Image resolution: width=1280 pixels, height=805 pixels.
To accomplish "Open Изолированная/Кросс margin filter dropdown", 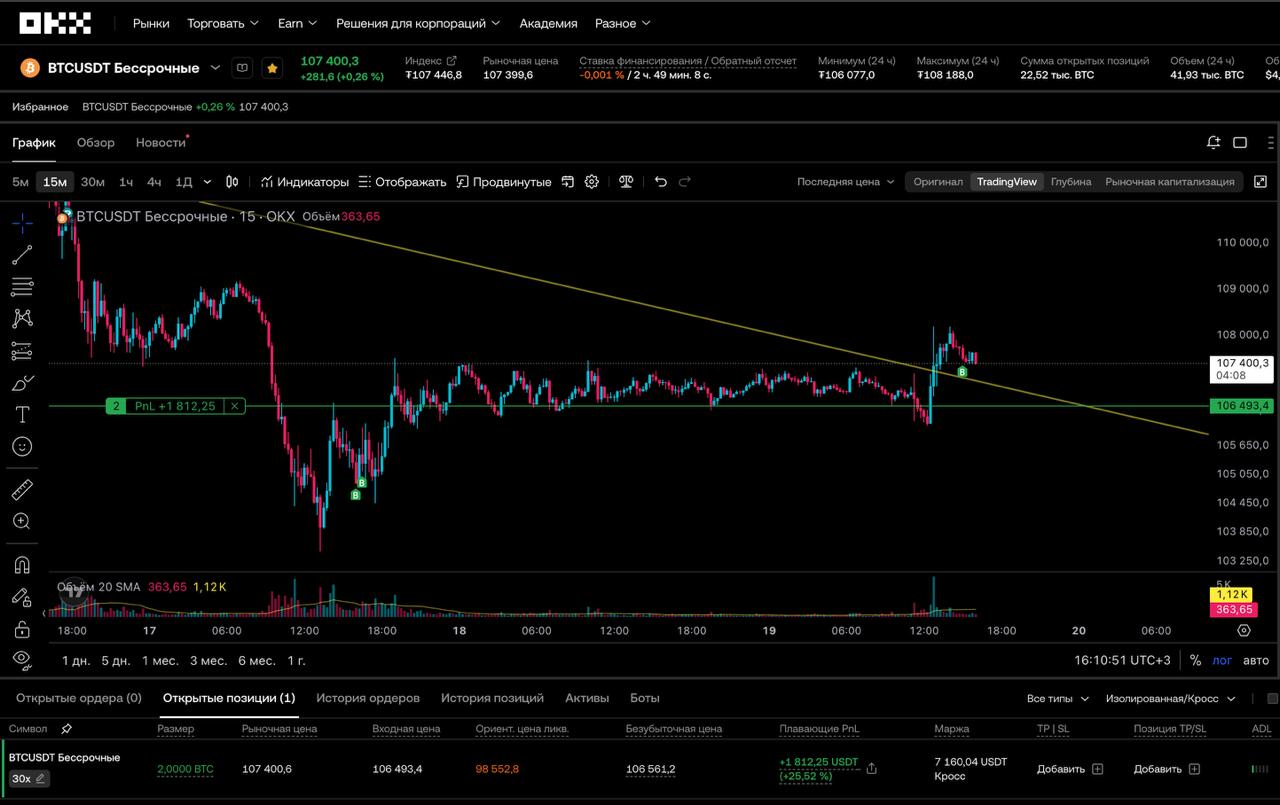I will [x=1170, y=699].
